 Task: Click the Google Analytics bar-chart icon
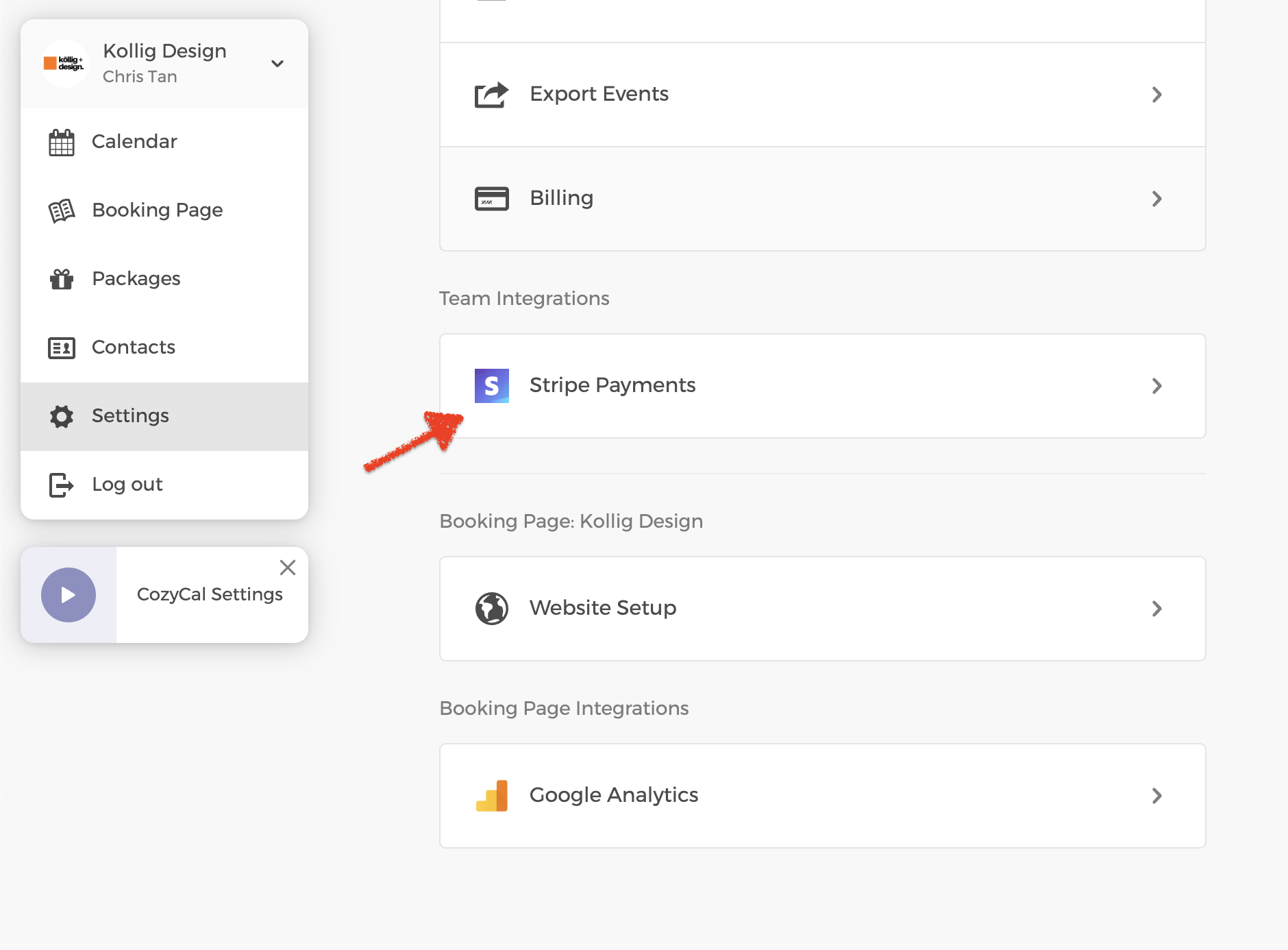[492, 796]
